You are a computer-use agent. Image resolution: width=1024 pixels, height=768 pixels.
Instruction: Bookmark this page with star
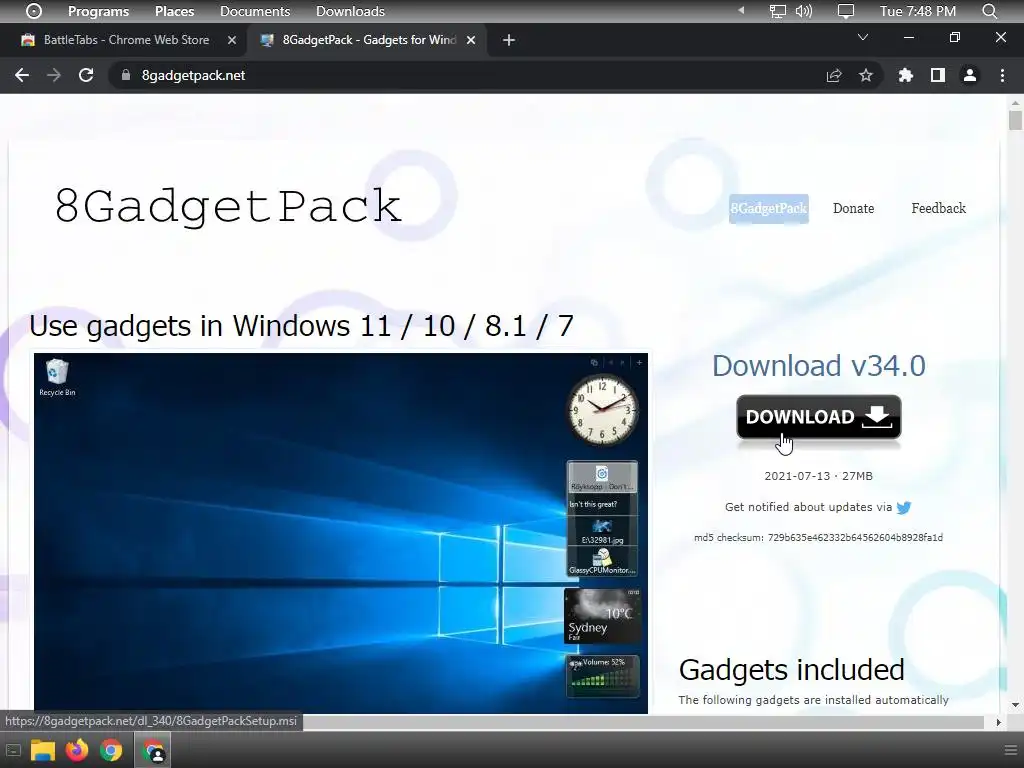coord(866,75)
